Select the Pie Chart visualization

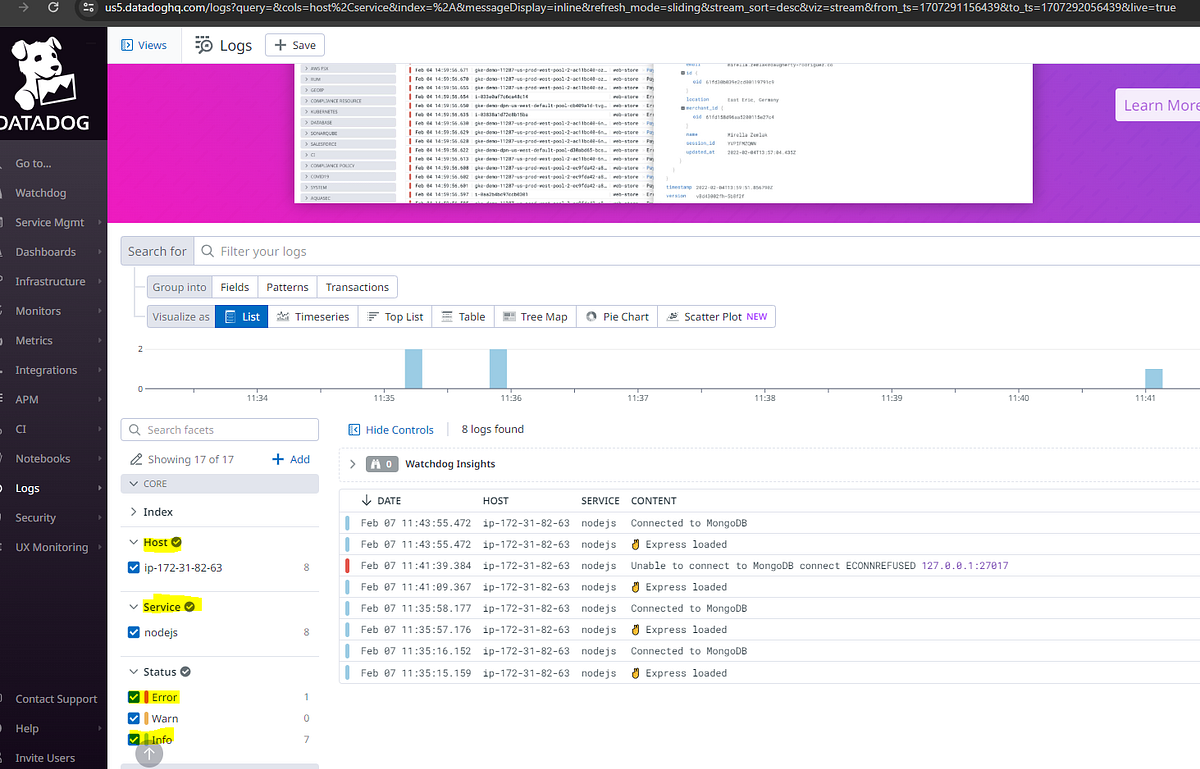point(617,316)
